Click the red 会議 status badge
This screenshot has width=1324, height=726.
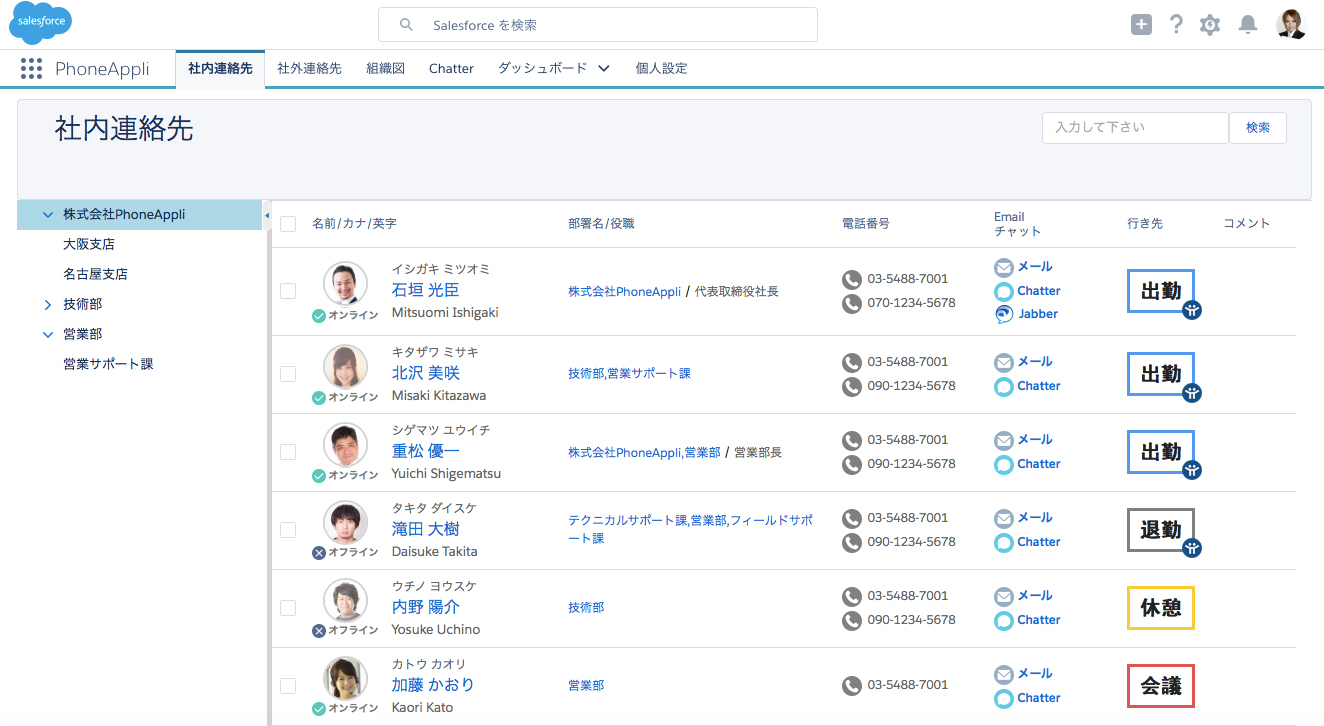(1161, 686)
